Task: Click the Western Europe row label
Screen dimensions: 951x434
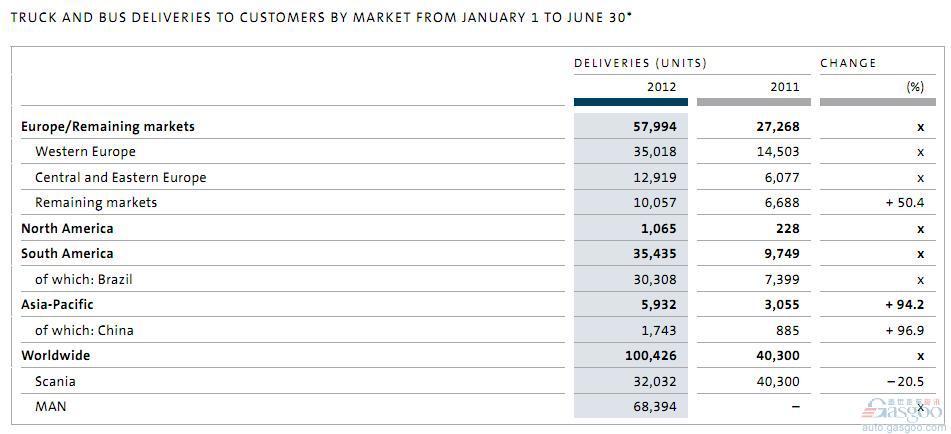Action: click(x=86, y=152)
